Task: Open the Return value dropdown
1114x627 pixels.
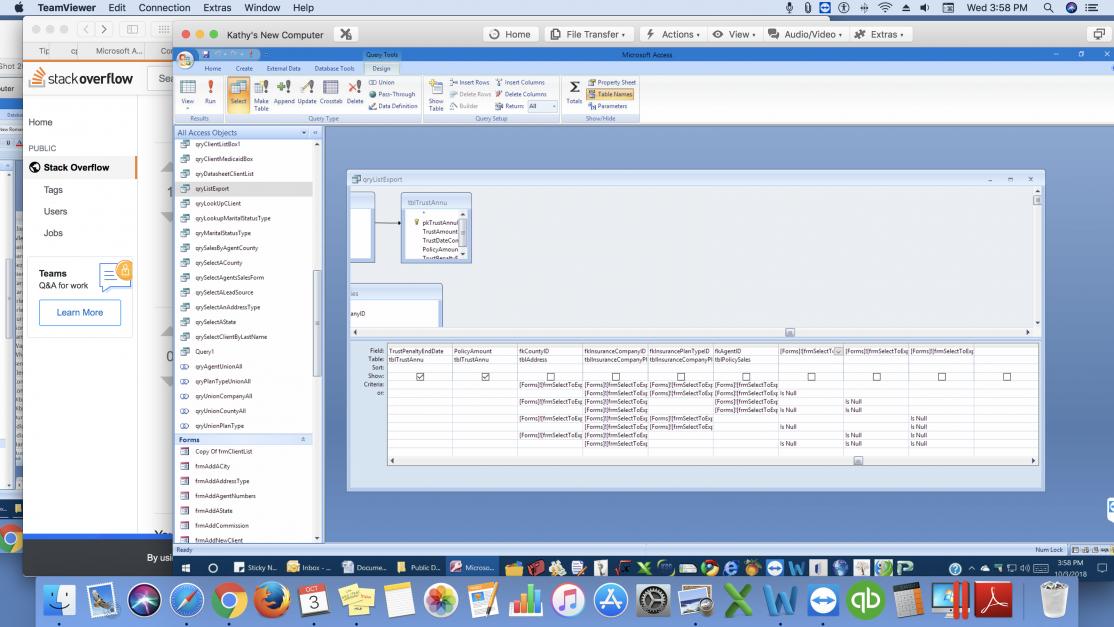Action: 554,106
